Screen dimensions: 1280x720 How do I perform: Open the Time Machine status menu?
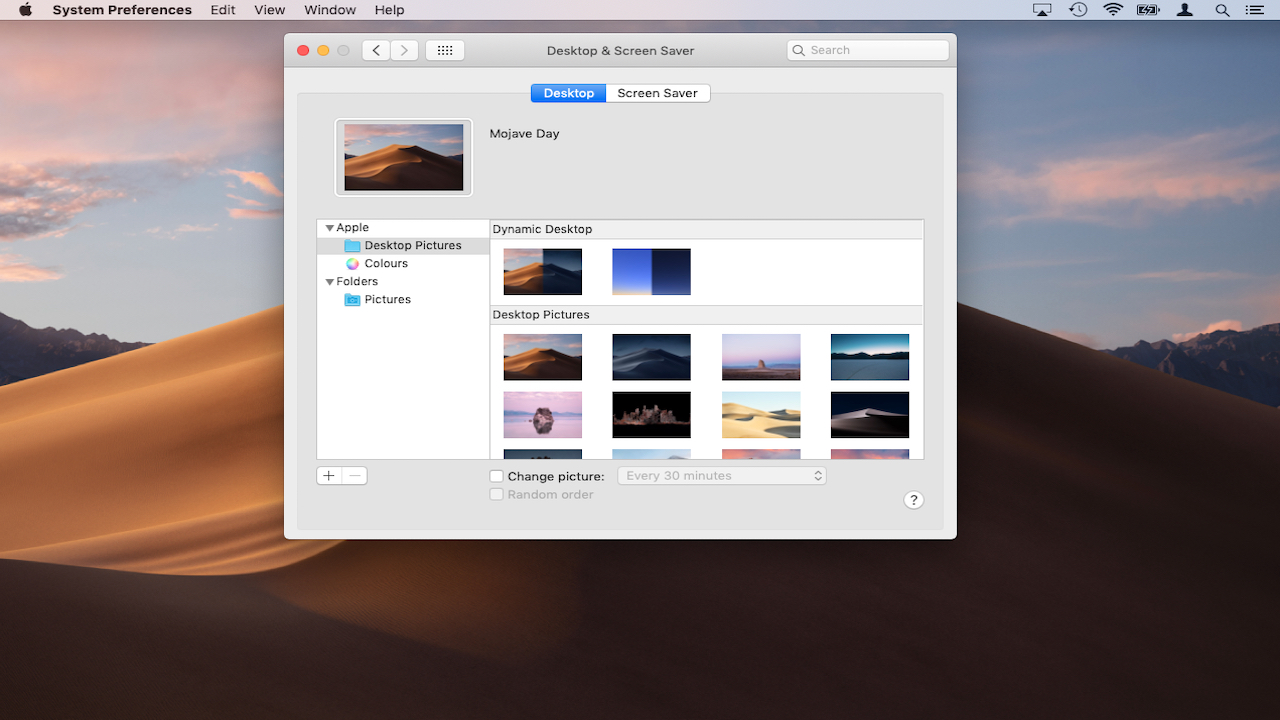(1078, 10)
